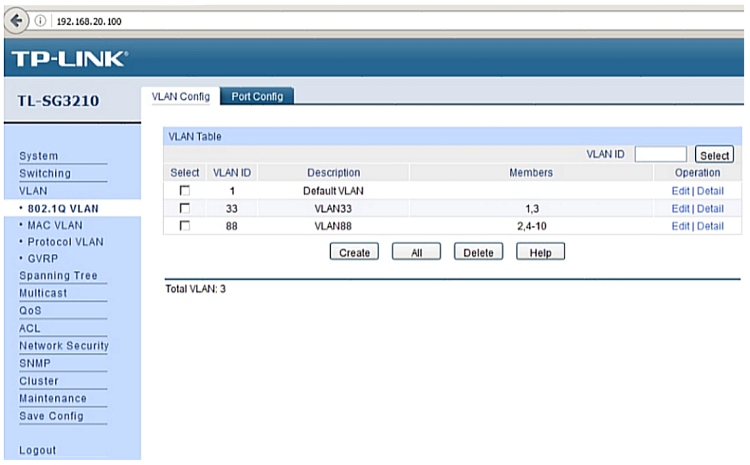Click the TL-SG3210 model name
The image size is (750, 465).
click(58, 101)
